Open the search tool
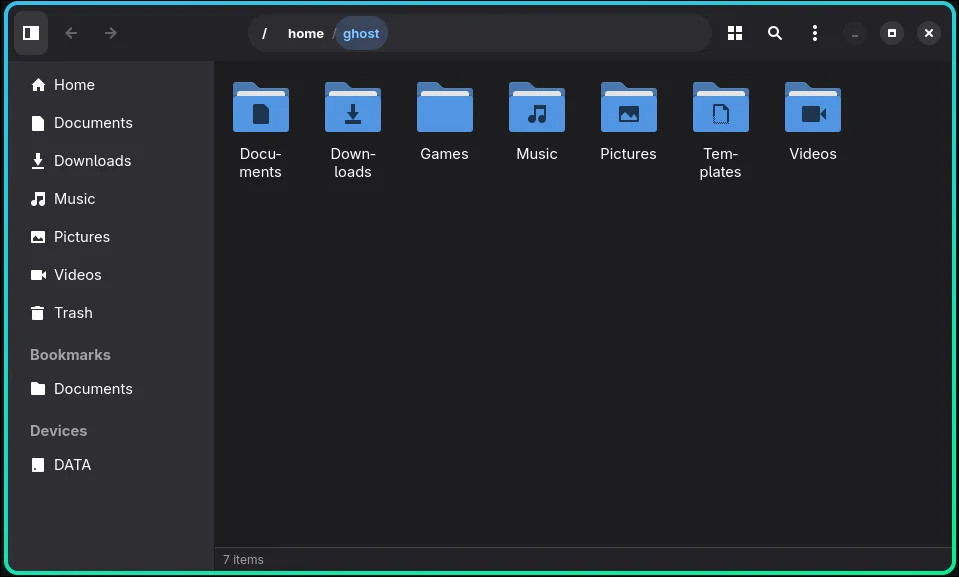This screenshot has width=959, height=577. 774,33
